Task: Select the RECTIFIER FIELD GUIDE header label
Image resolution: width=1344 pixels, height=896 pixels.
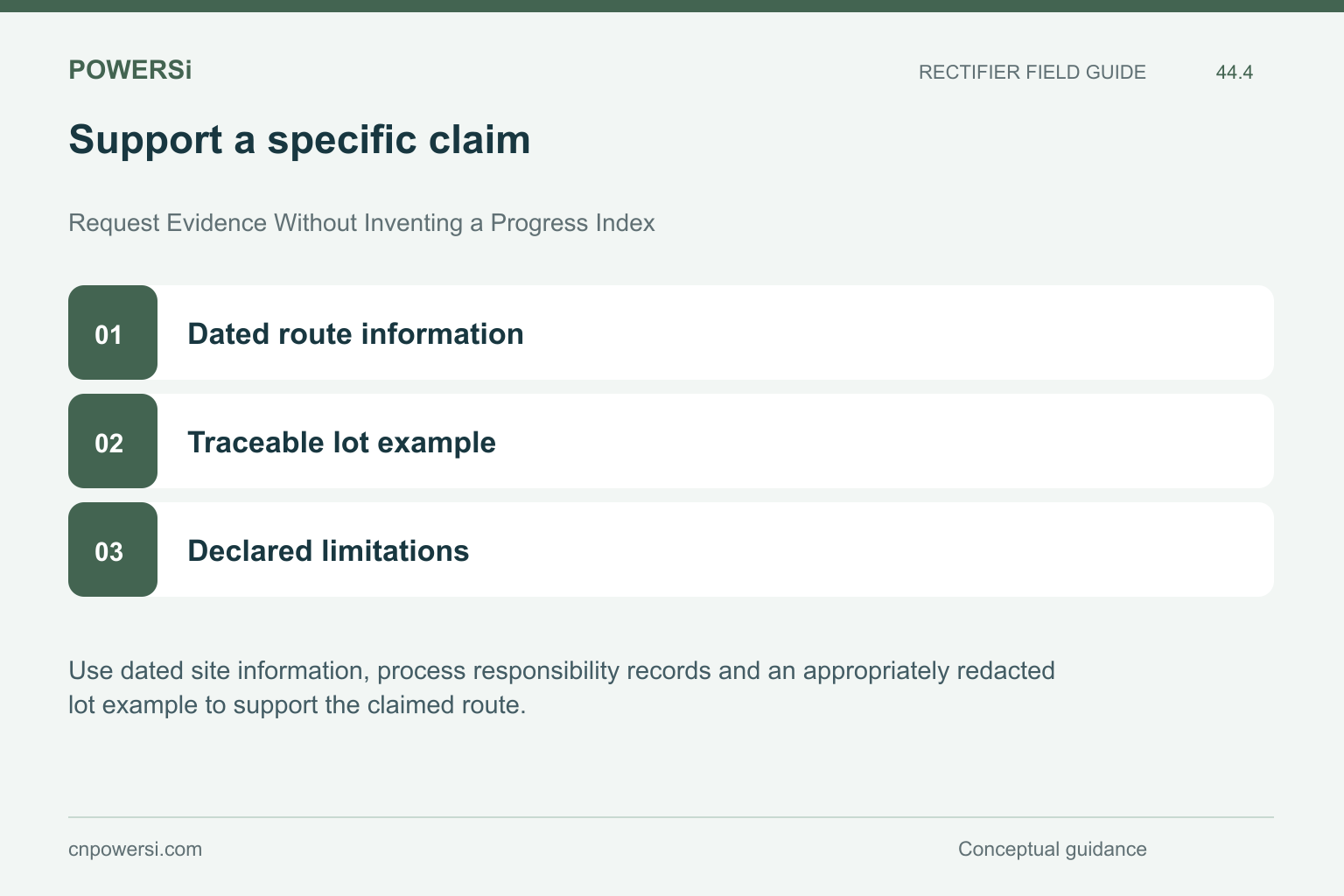Action: coord(1032,72)
